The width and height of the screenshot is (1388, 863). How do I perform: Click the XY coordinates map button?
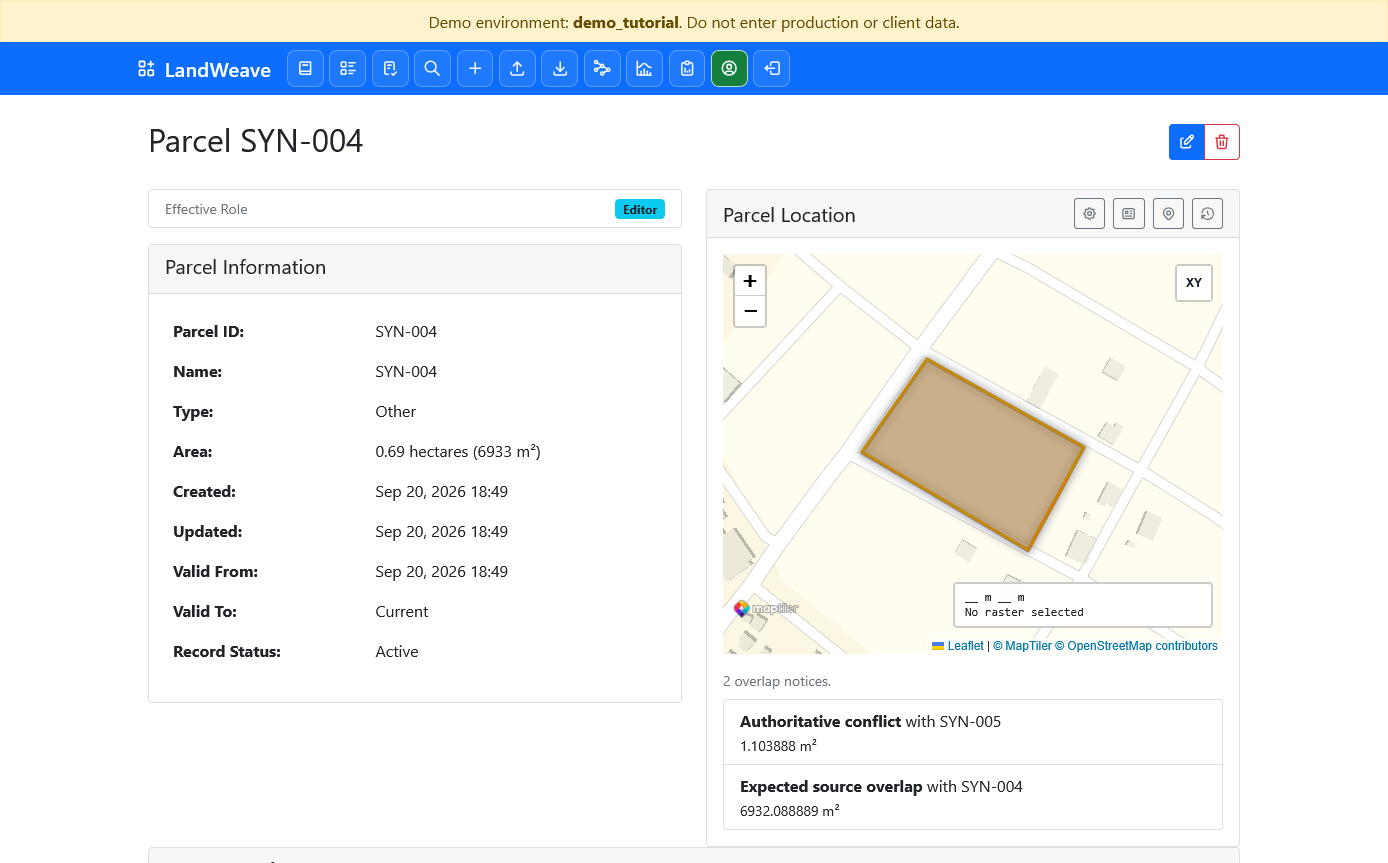[1194, 283]
